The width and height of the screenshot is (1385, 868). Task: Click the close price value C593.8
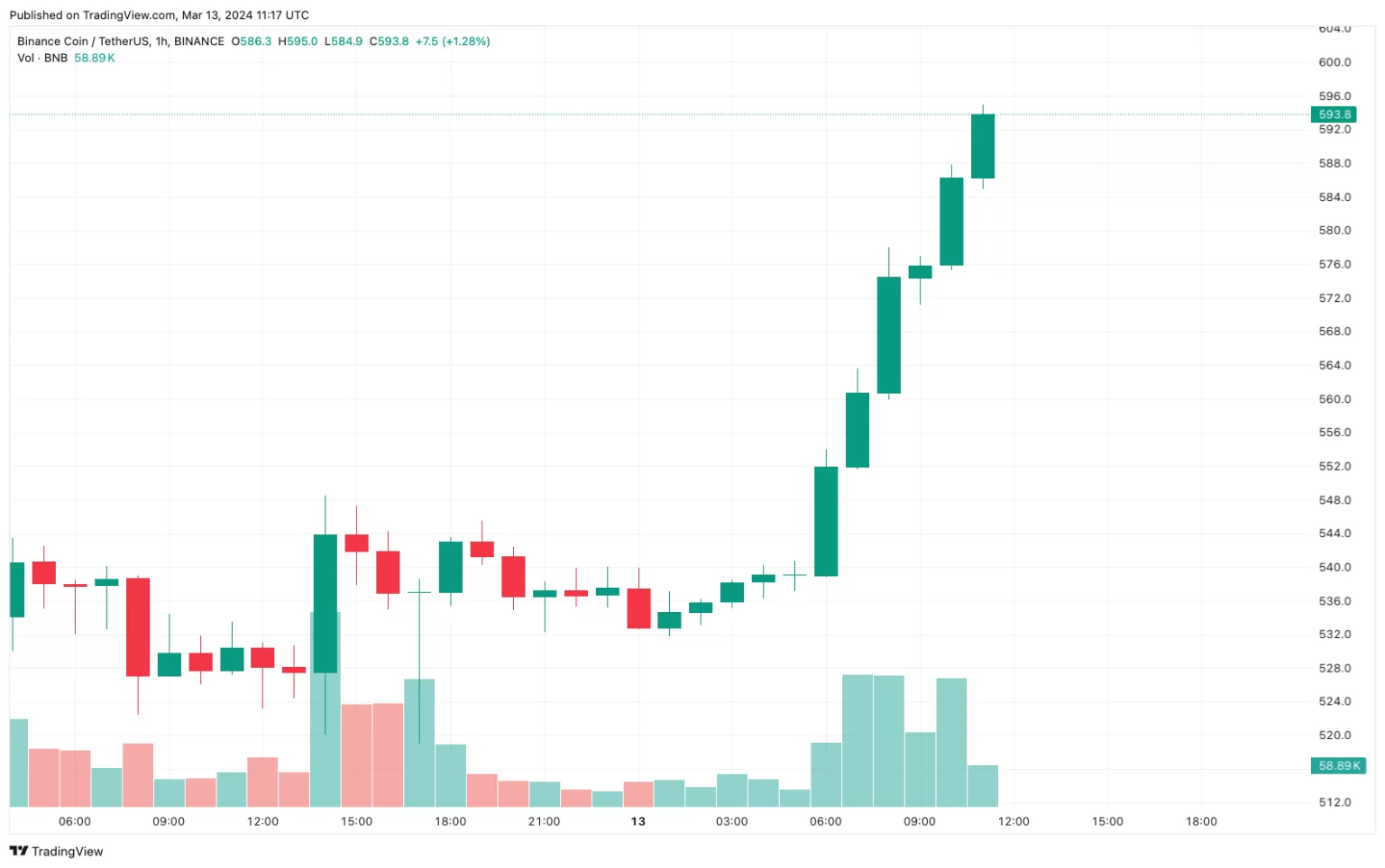pyautogui.click(x=389, y=41)
